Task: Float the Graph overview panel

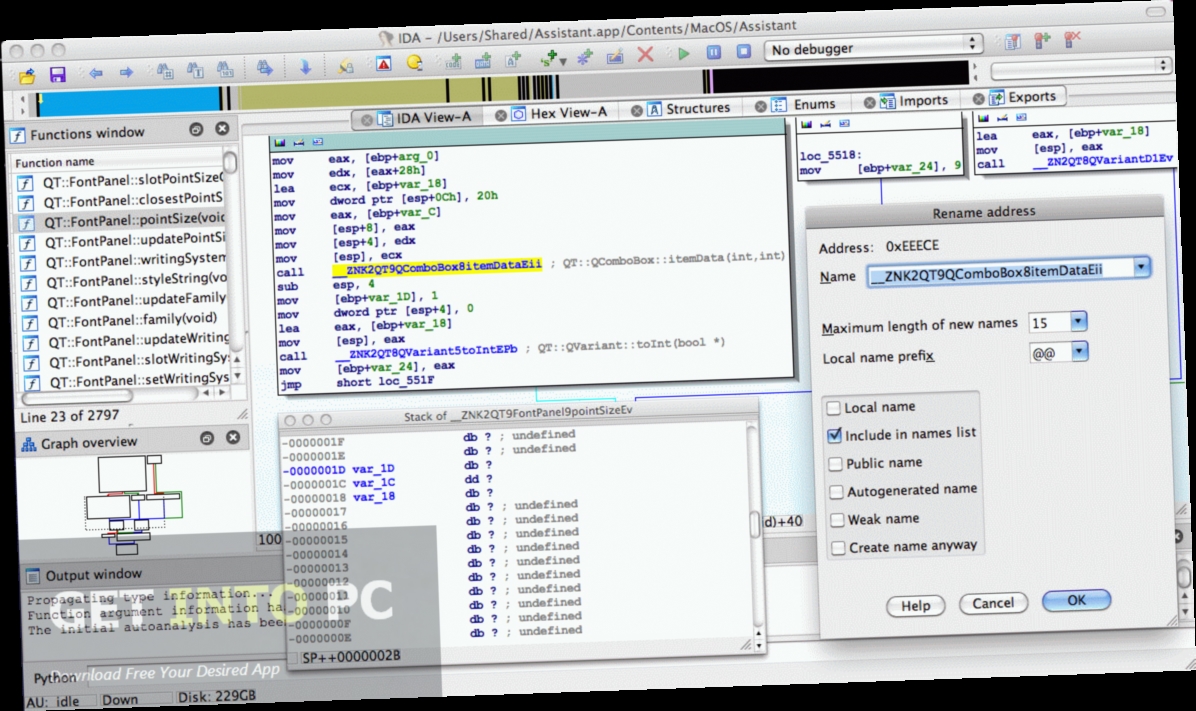Action: 207,438
